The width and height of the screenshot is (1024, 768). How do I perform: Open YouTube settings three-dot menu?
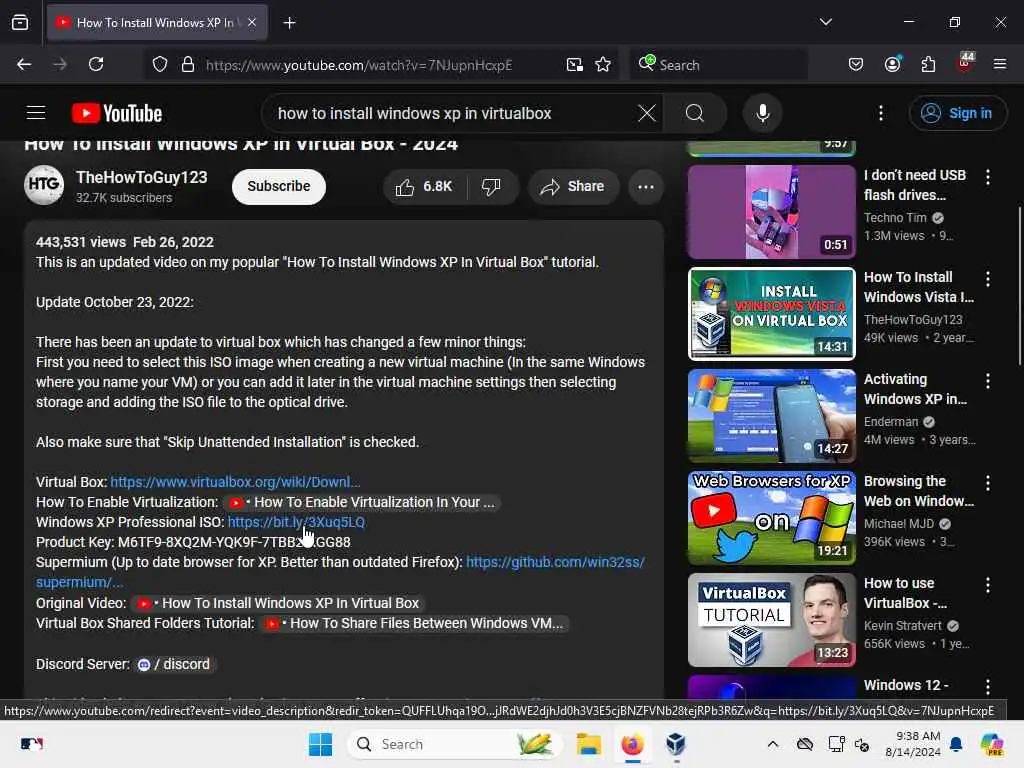coord(881,113)
